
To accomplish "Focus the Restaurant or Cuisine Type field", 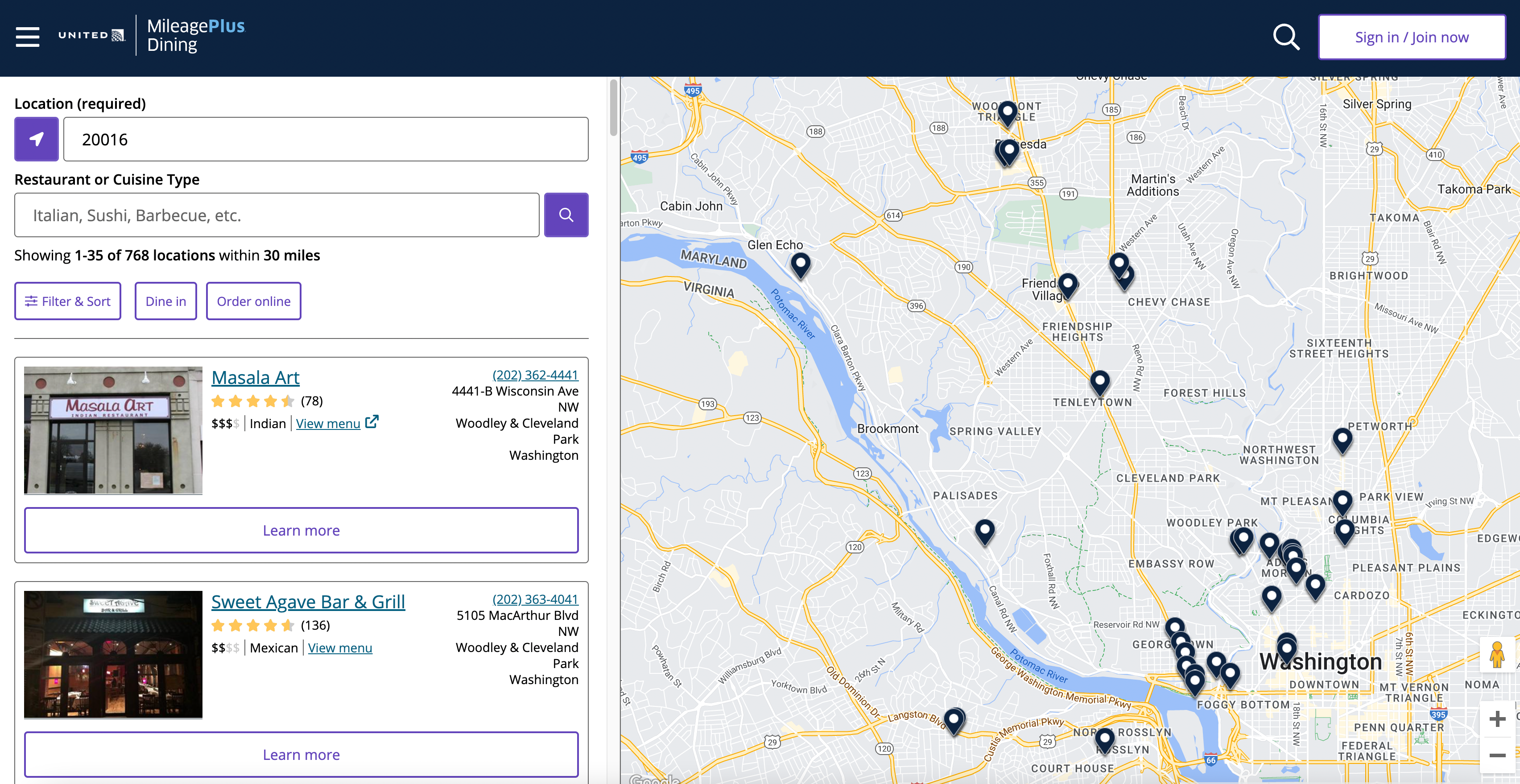I will click(277, 215).
